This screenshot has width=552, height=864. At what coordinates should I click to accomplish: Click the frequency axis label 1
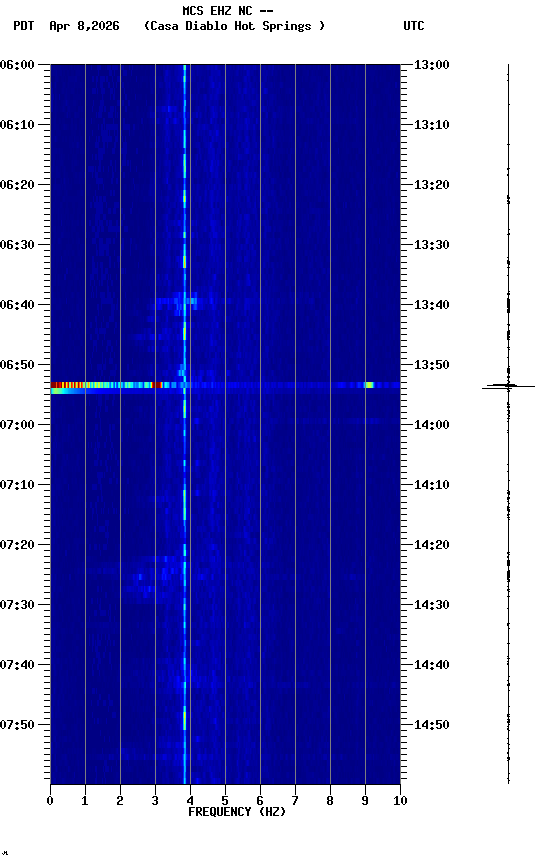(85, 801)
